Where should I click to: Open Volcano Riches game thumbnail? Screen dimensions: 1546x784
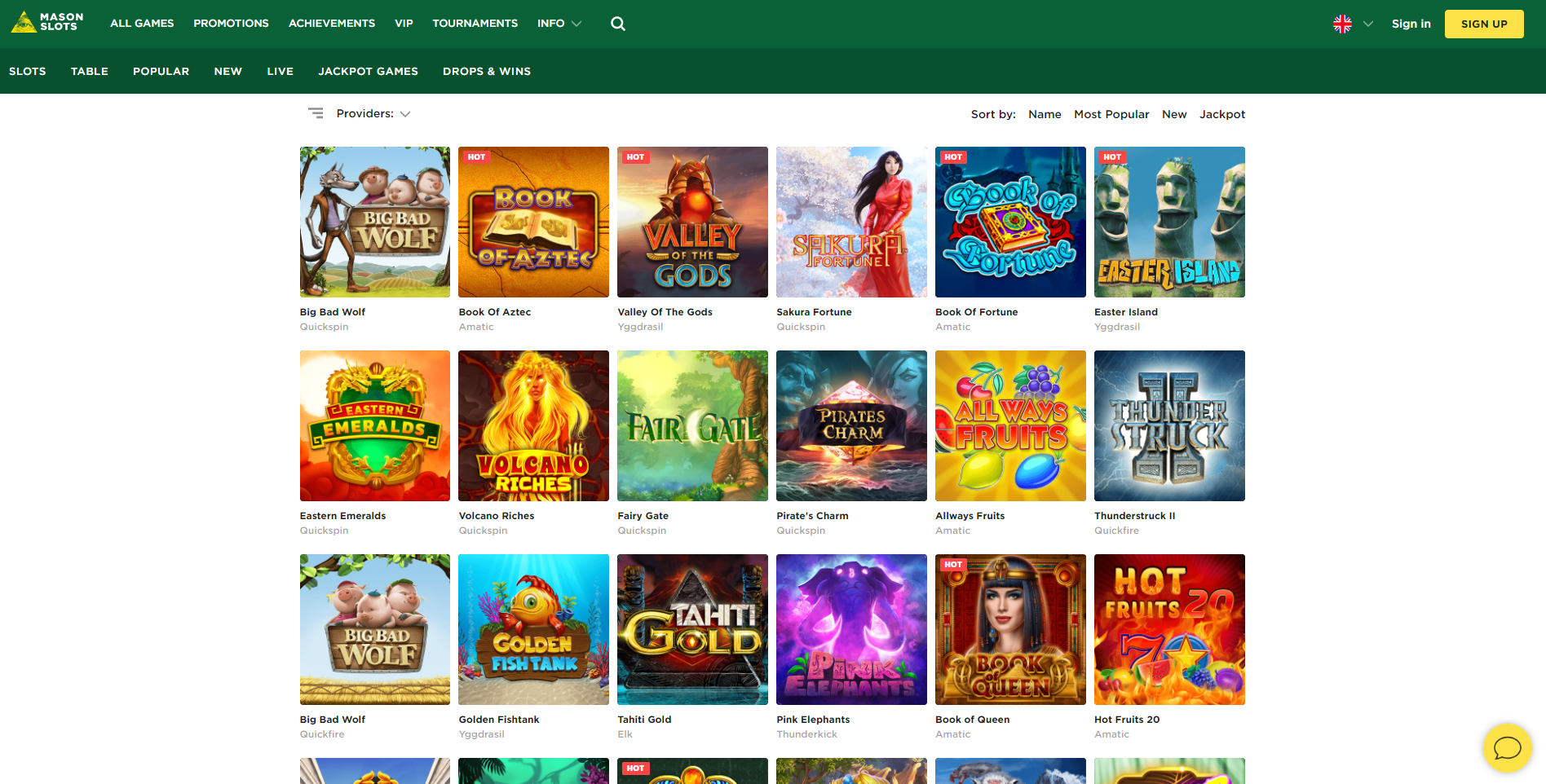[534, 425]
